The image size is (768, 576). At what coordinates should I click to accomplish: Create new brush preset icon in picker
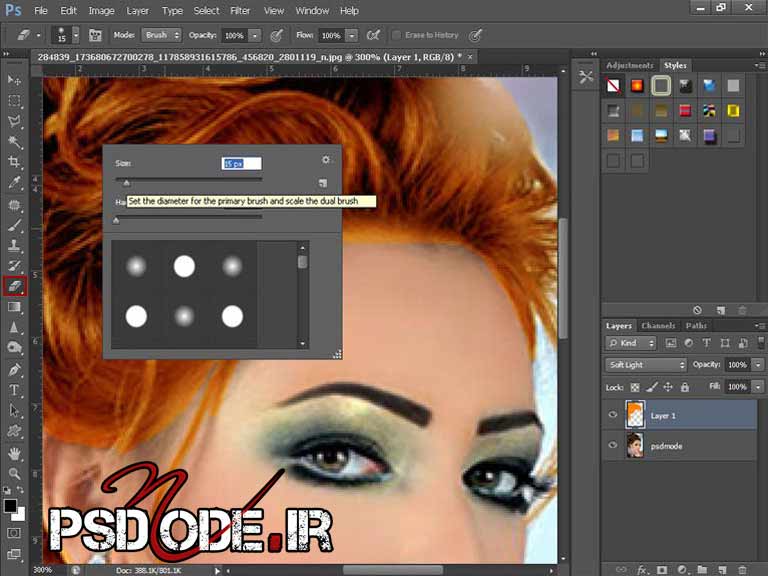coord(323,183)
